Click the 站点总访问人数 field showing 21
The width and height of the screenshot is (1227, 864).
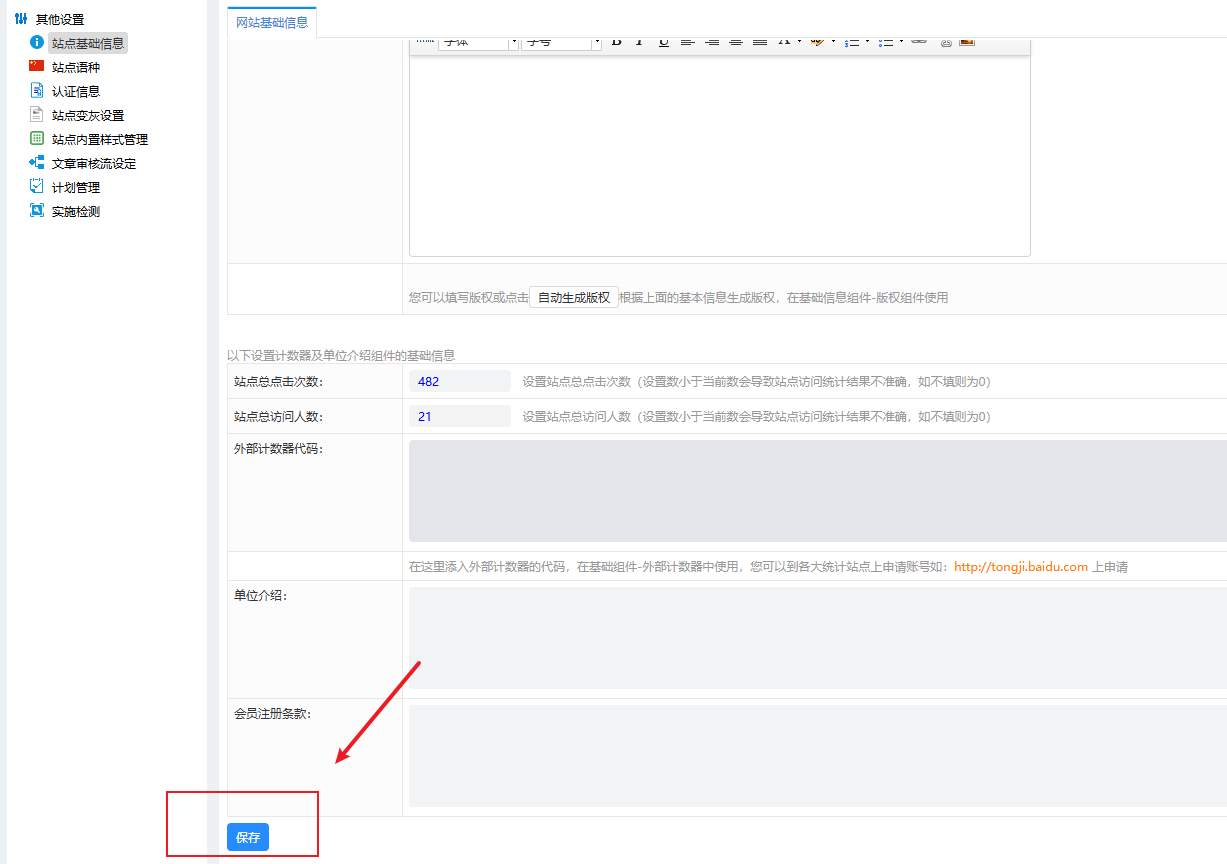[460, 416]
